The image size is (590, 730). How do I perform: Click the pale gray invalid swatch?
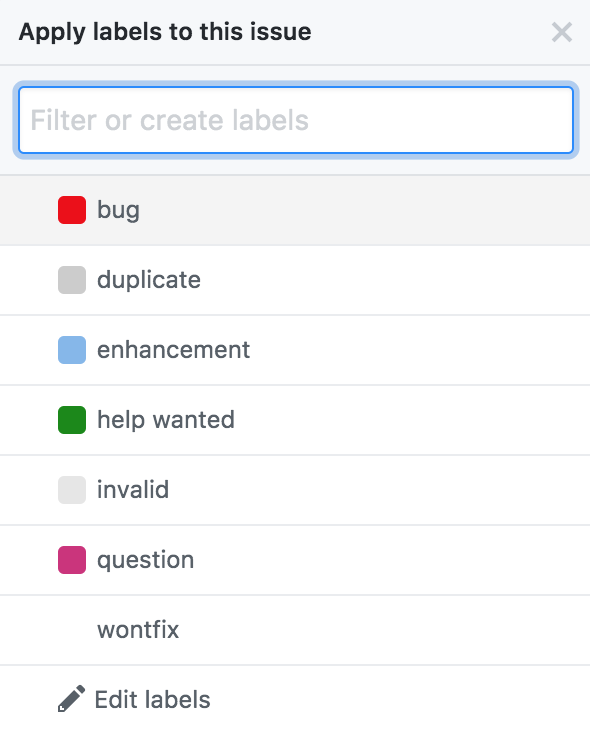tap(72, 490)
